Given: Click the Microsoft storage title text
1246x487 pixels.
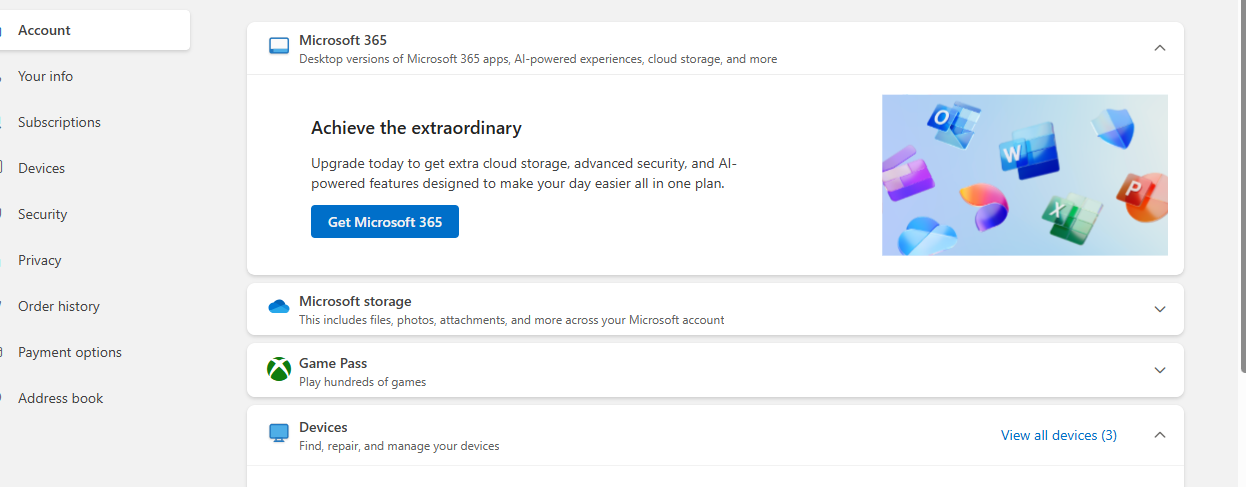Looking at the screenshot, I should pyautogui.click(x=355, y=301).
